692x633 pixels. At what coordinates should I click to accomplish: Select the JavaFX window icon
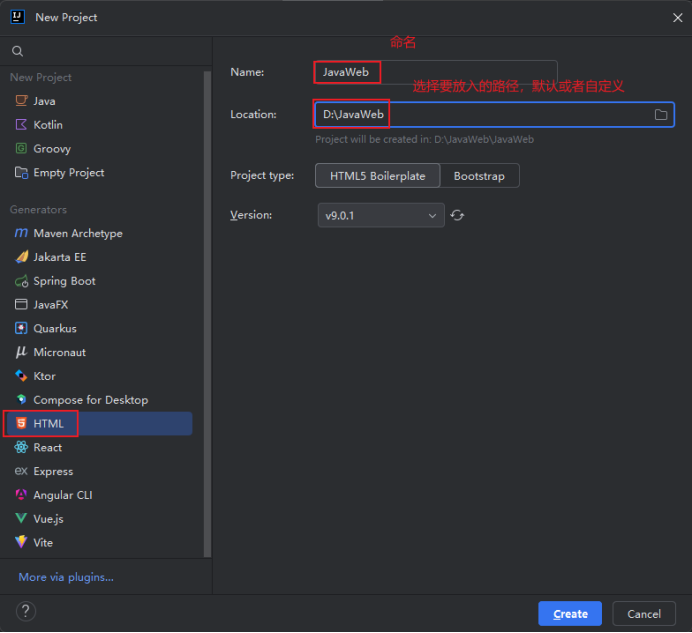coord(21,304)
